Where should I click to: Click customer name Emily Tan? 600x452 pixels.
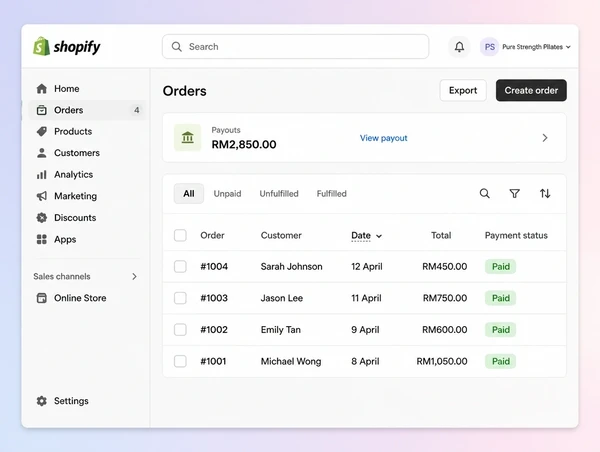(x=280, y=330)
